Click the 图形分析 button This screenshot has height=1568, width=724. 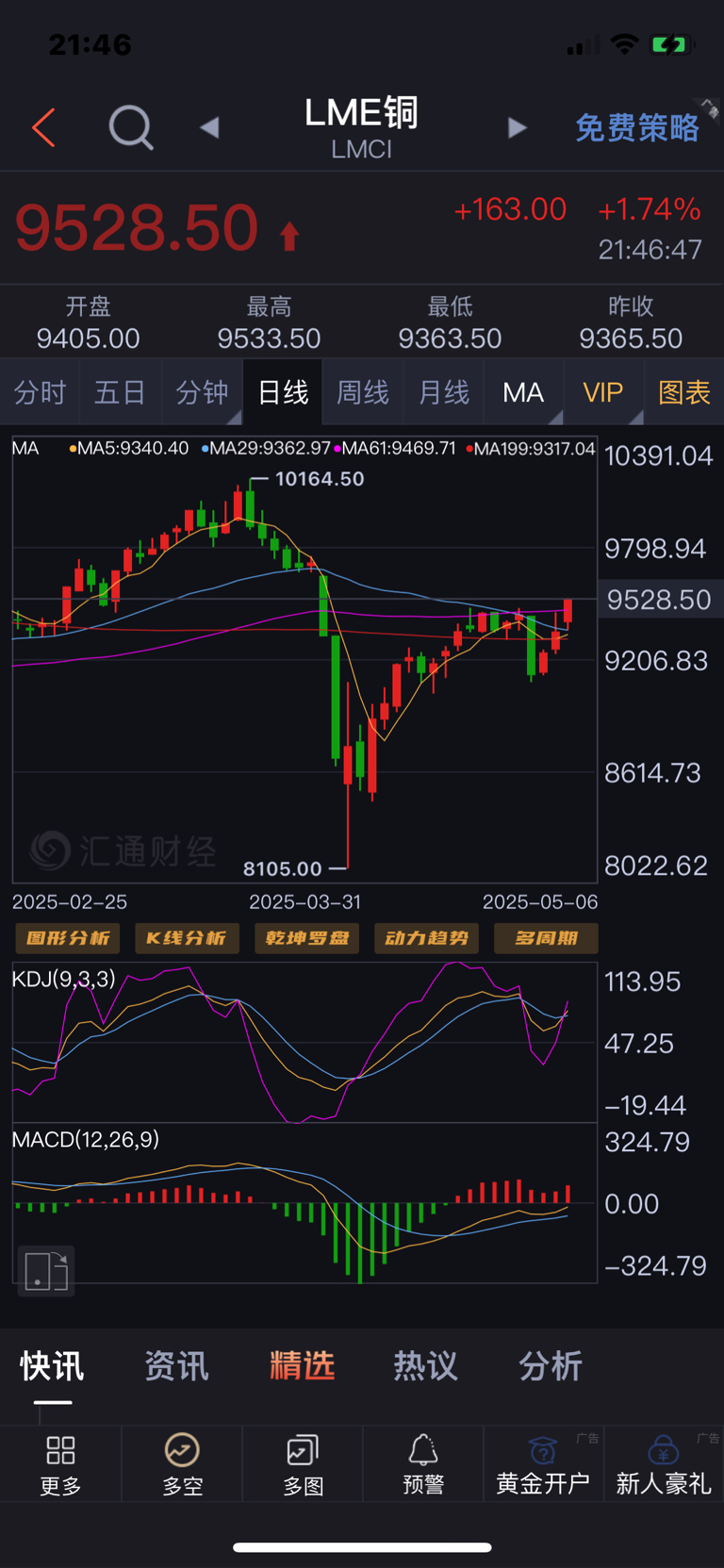(x=68, y=938)
